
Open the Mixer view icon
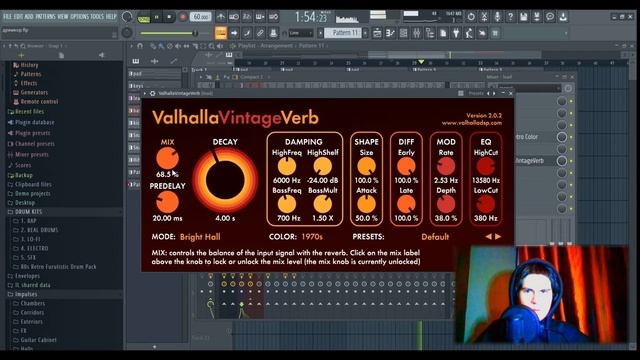pyautogui.click(x=416, y=33)
